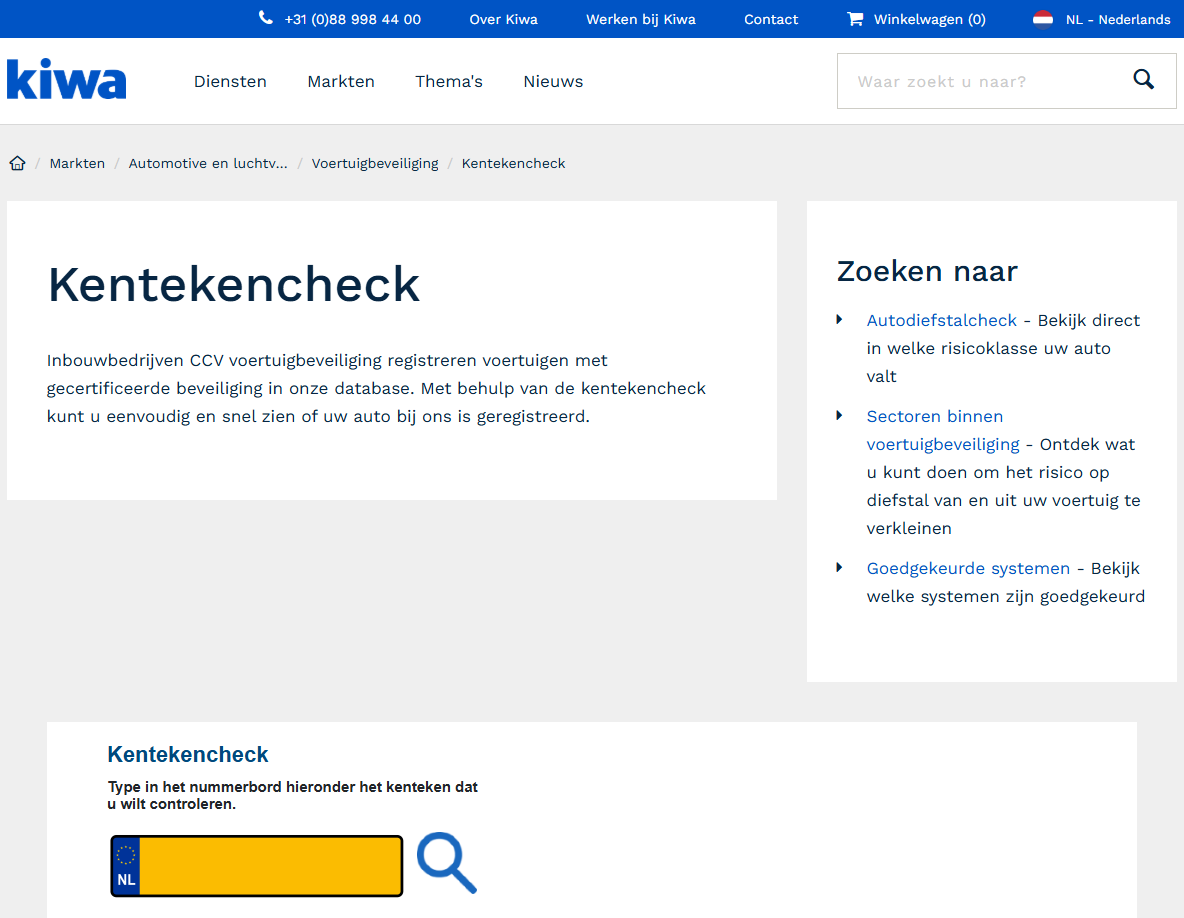Screen dimensions: 1184x918
Task: Click the large Kentekencheck page heading
Action: [233, 285]
